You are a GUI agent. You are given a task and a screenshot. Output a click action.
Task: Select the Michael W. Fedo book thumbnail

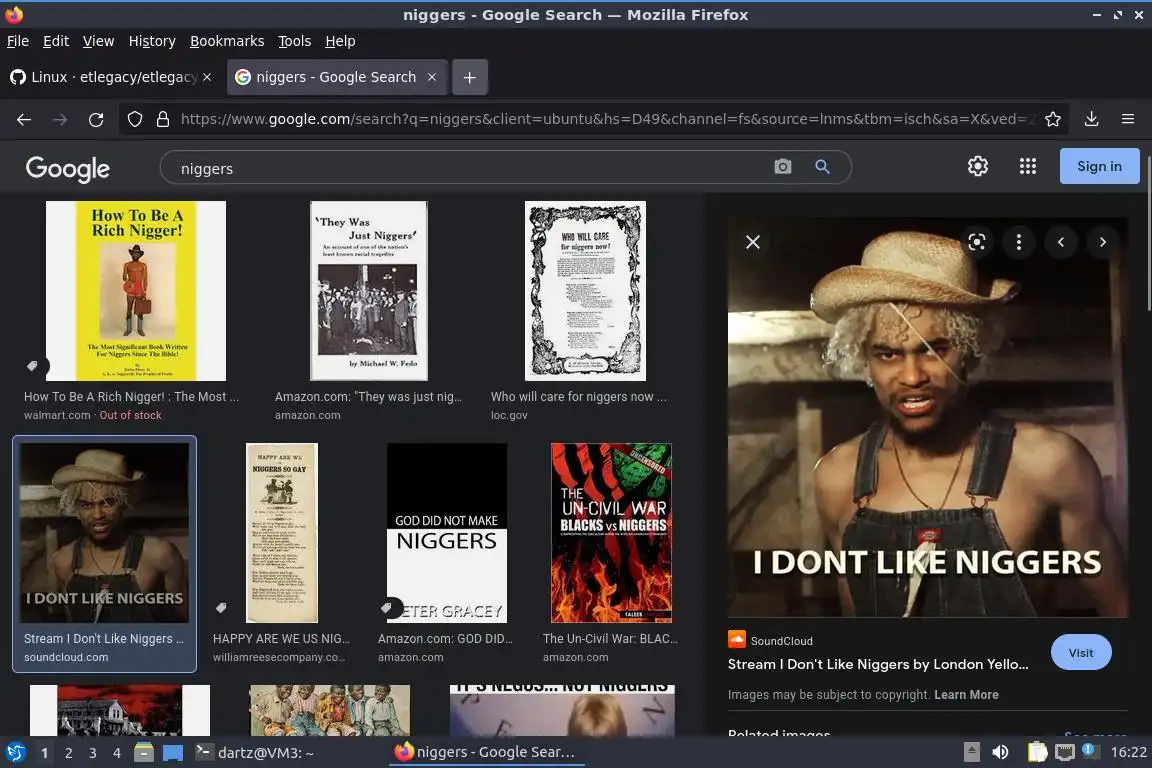[x=369, y=291]
